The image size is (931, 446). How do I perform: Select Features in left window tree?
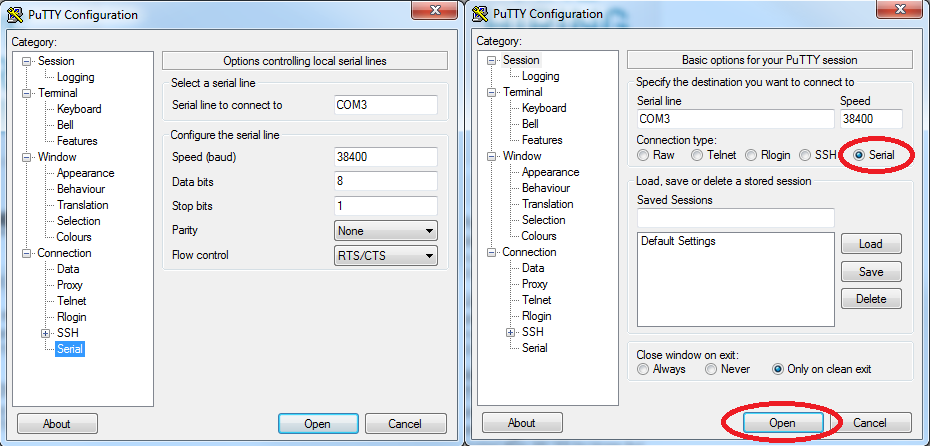(77, 141)
